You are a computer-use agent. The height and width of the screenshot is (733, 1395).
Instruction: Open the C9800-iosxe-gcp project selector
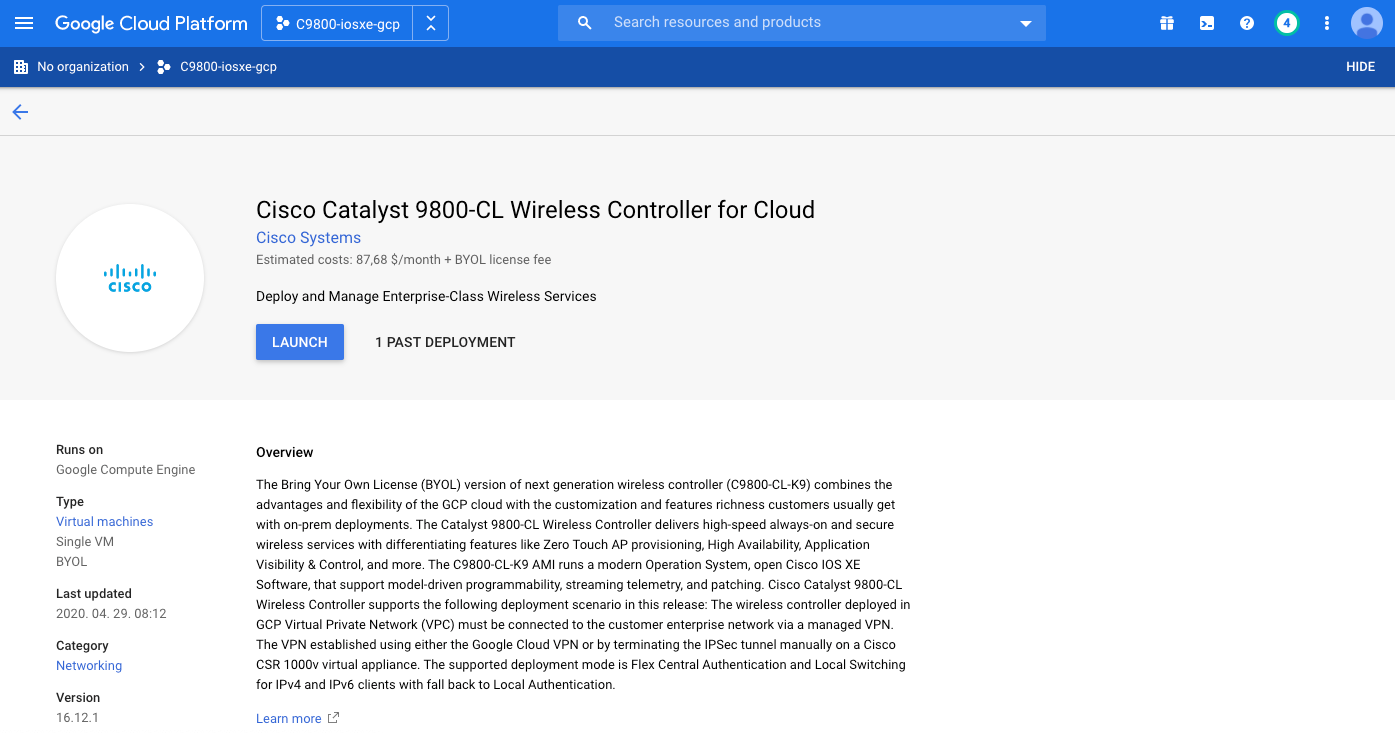338,24
